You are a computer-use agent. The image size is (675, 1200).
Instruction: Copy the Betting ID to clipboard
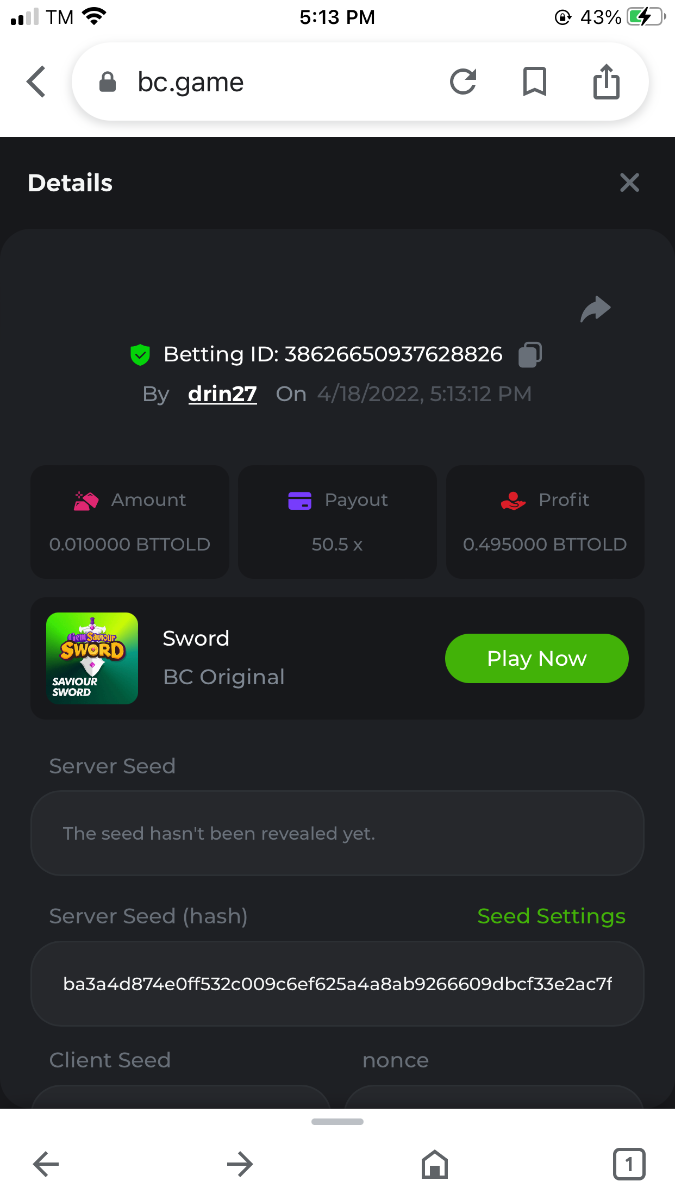point(530,354)
